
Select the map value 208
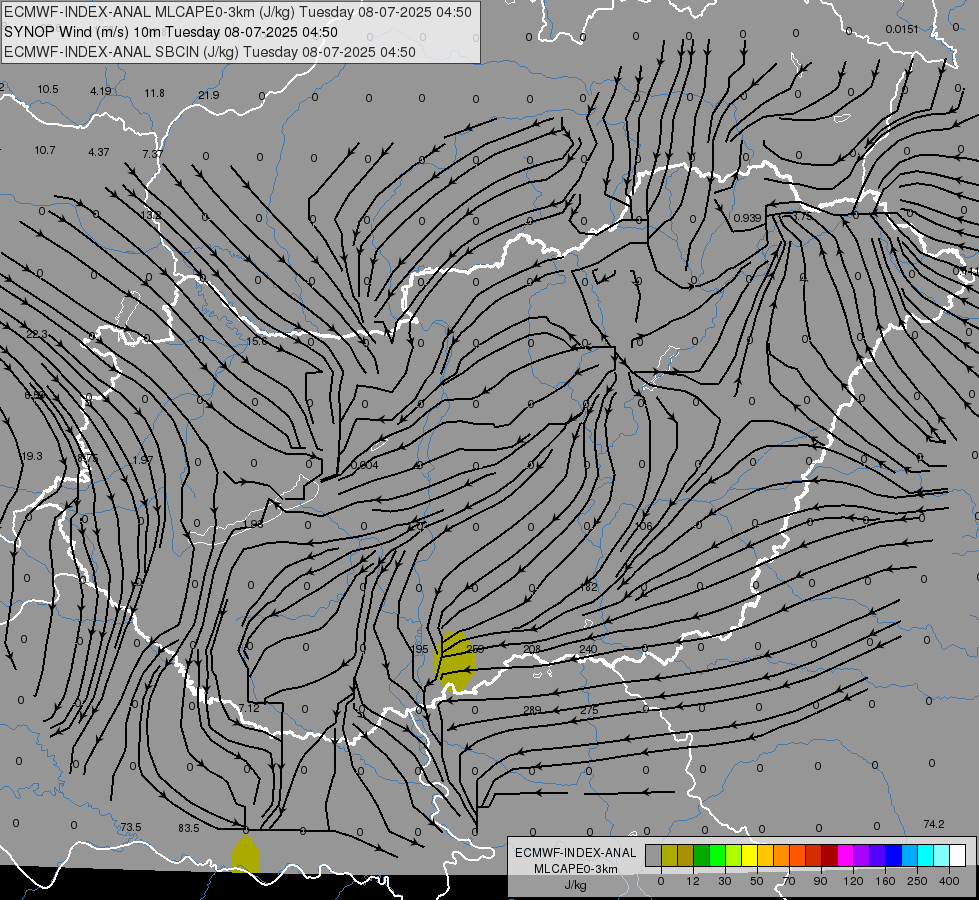pos(532,649)
